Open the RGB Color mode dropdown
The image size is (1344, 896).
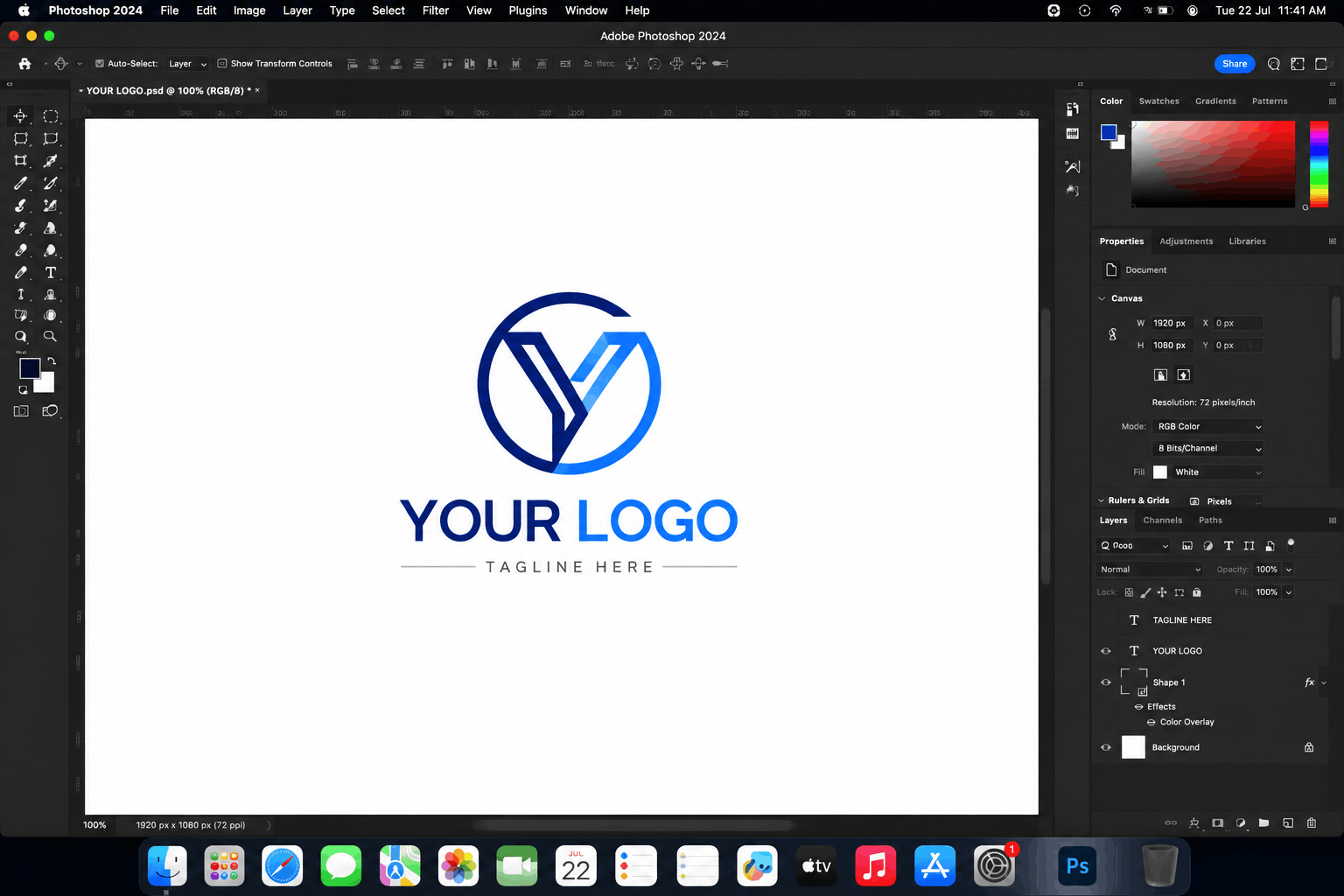click(x=1208, y=427)
